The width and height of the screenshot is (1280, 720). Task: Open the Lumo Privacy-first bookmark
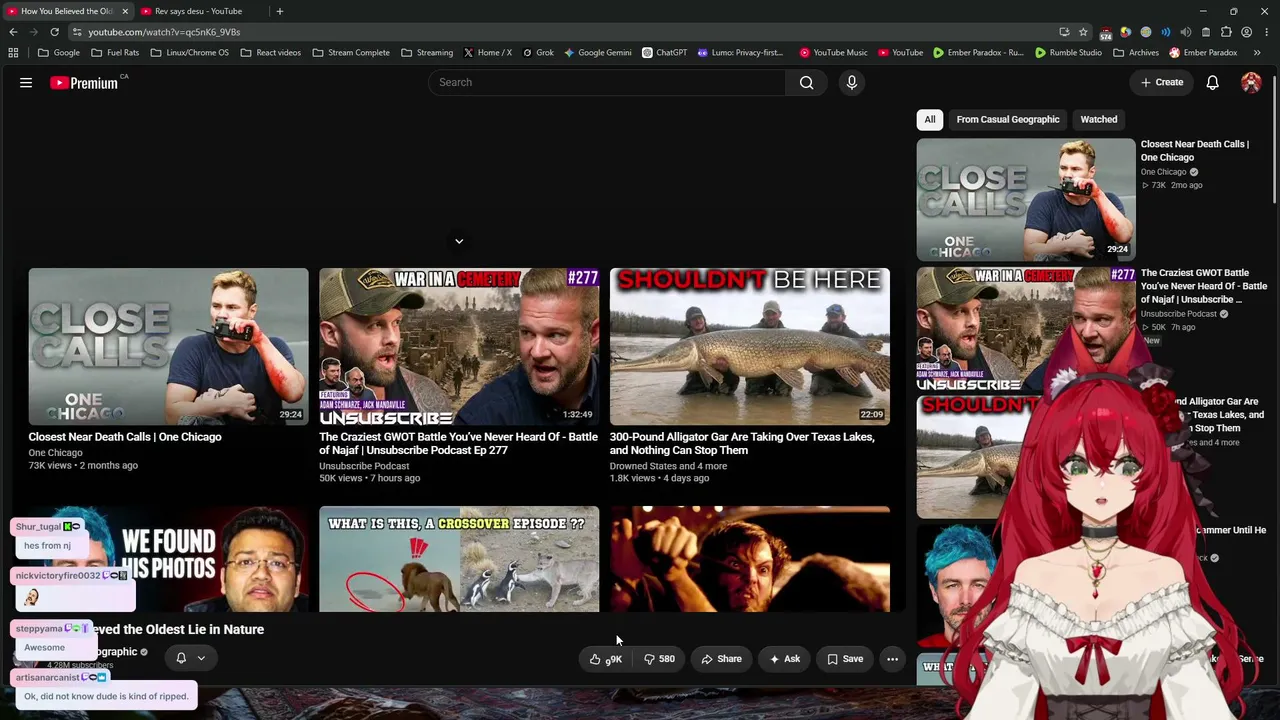click(x=740, y=53)
